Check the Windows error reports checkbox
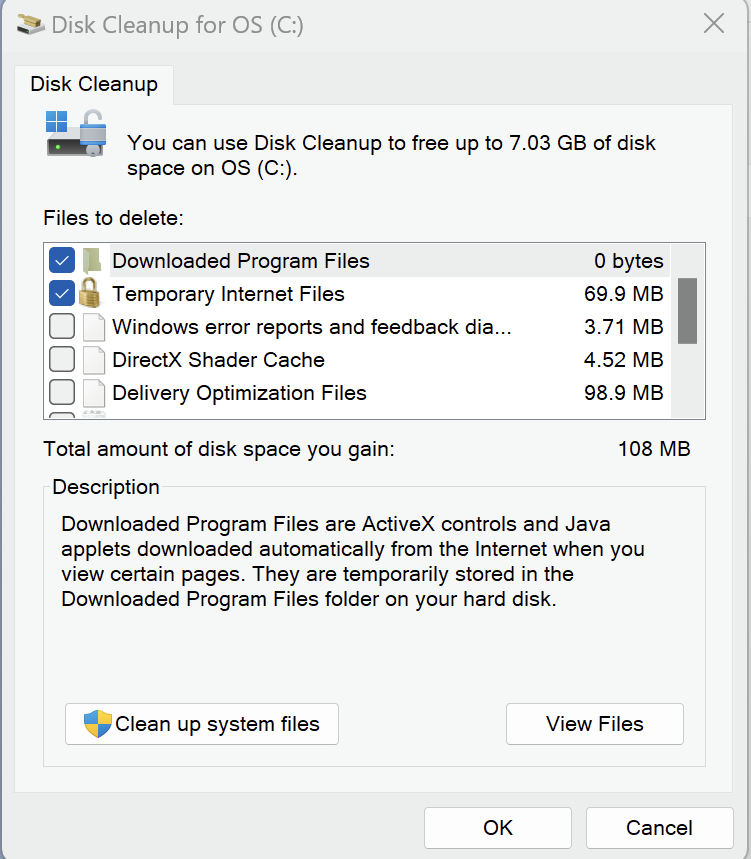The image size is (751, 859). (62, 327)
